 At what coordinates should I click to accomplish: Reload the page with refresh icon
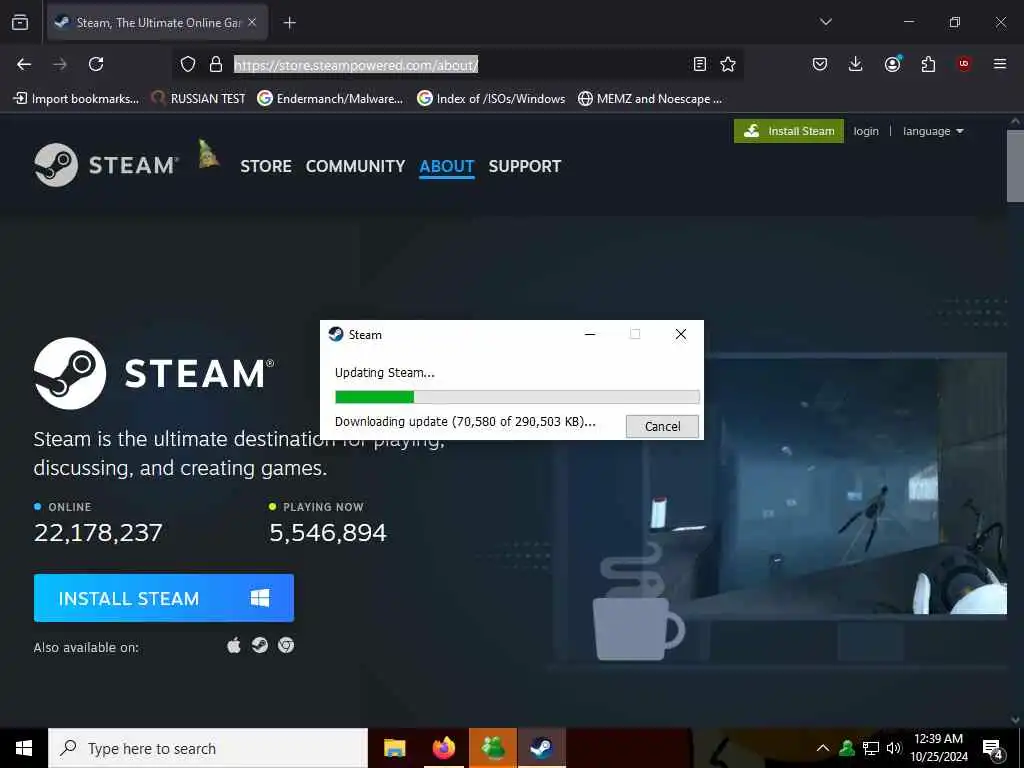[x=96, y=64]
